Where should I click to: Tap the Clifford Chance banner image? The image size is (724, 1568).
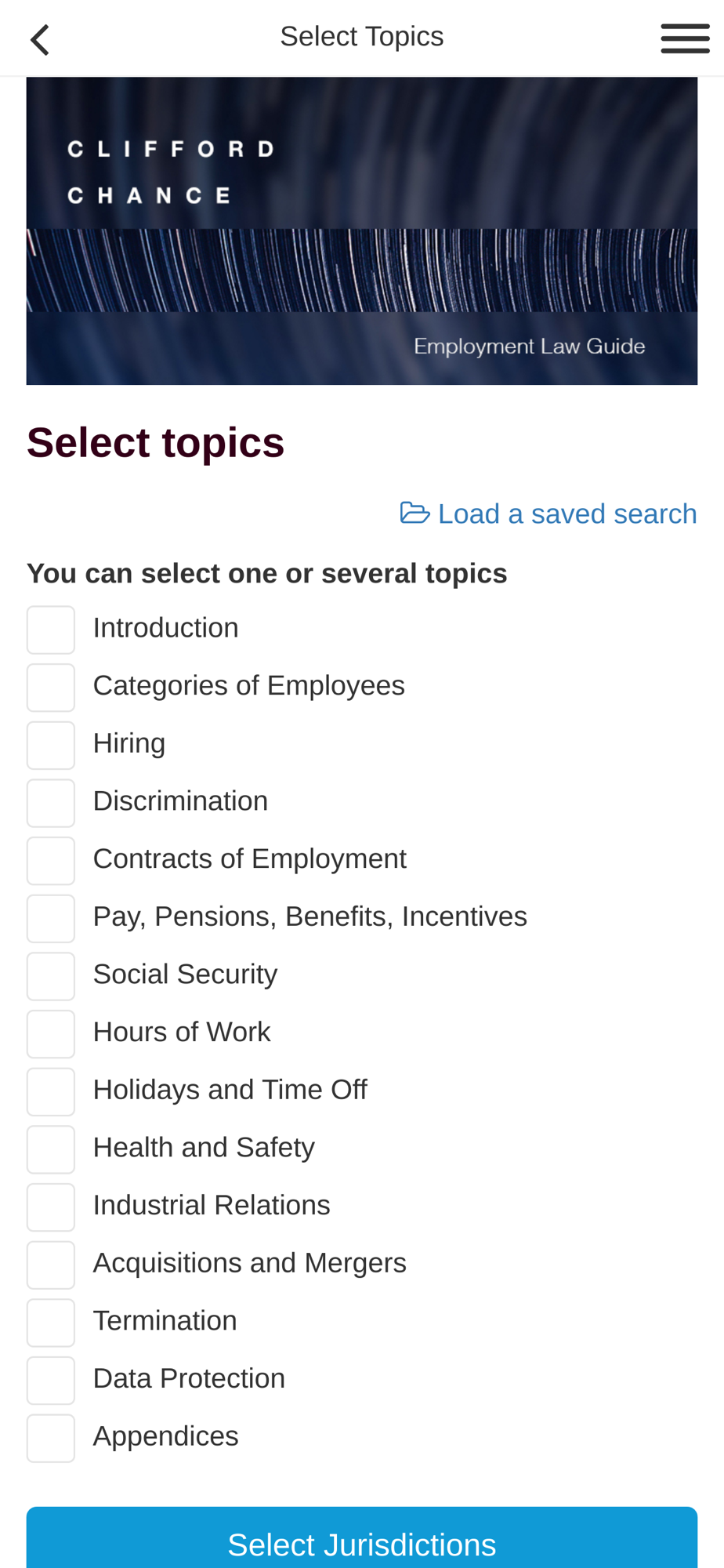click(362, 230)
